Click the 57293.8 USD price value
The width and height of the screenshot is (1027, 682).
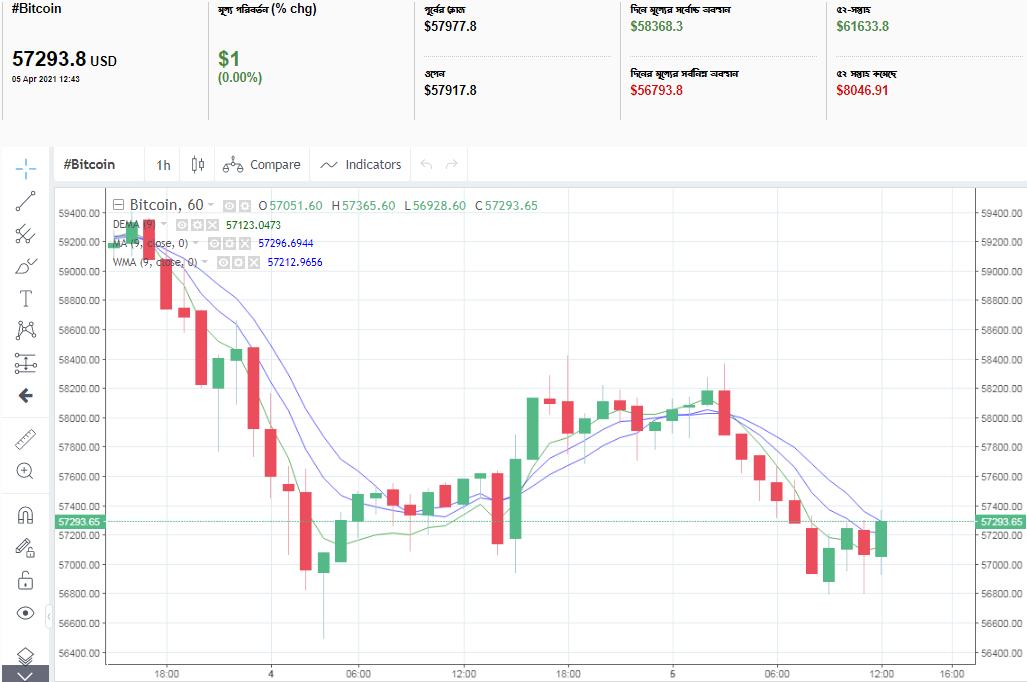click(x=64, y=59)
